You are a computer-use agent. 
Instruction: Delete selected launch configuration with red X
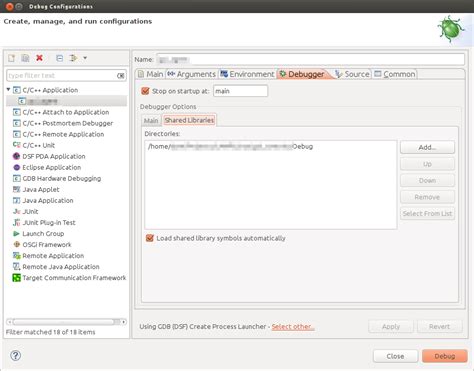click(x=39, y=58)
